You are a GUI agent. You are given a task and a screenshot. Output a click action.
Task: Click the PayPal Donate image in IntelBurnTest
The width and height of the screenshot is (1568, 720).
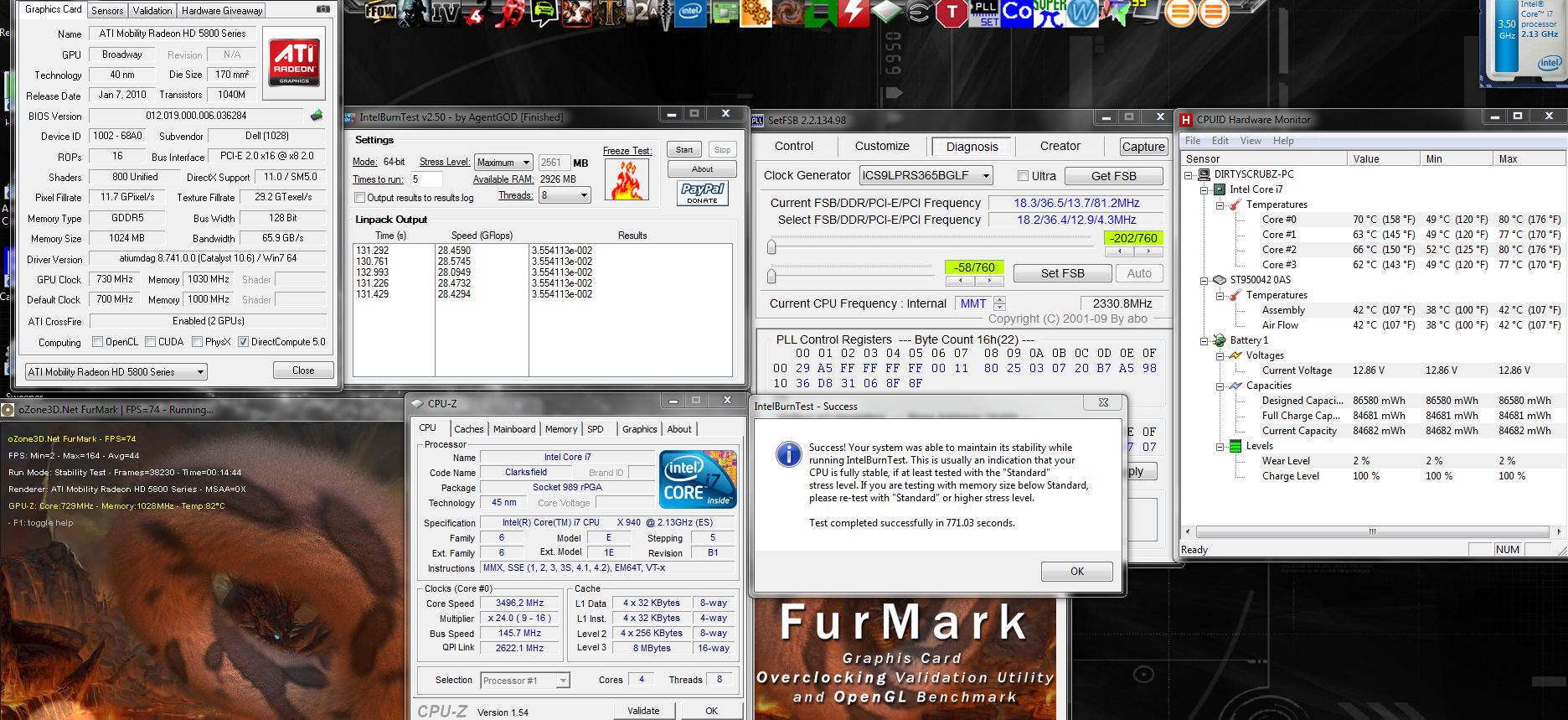click(x=703, y=193)
